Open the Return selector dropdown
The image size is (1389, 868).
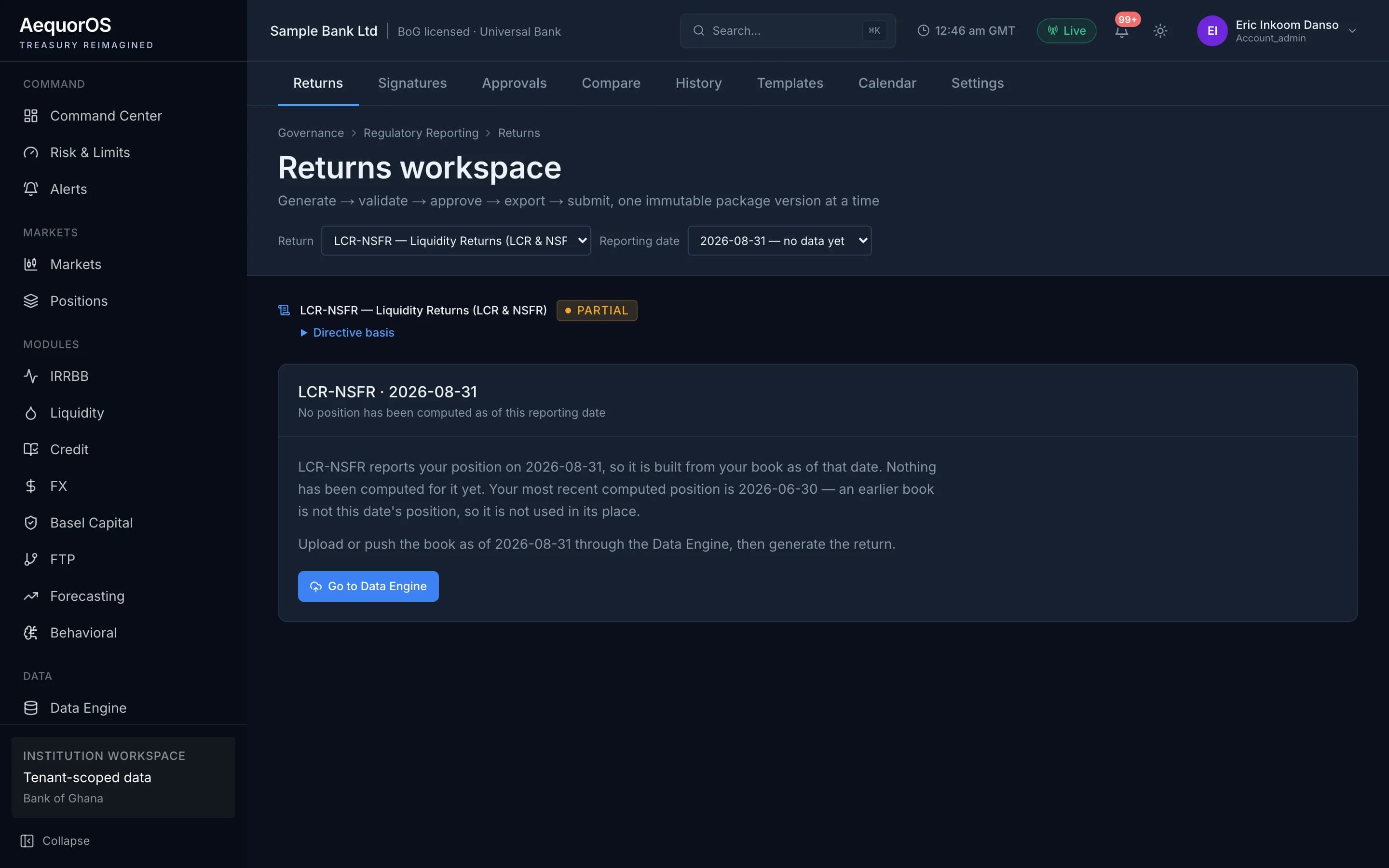pos(456,241)
